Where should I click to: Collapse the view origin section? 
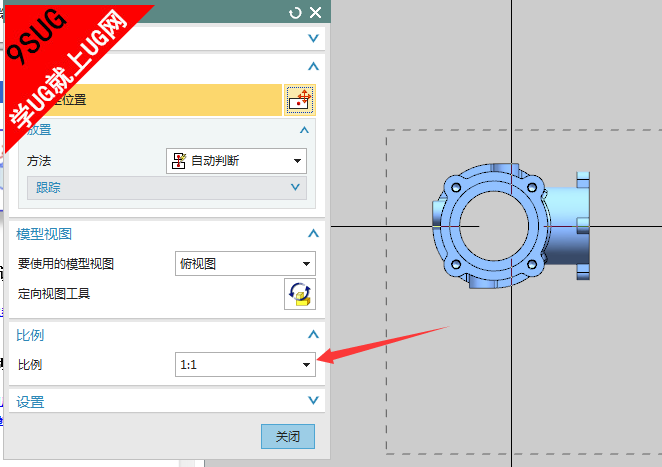tap(313, 66)
